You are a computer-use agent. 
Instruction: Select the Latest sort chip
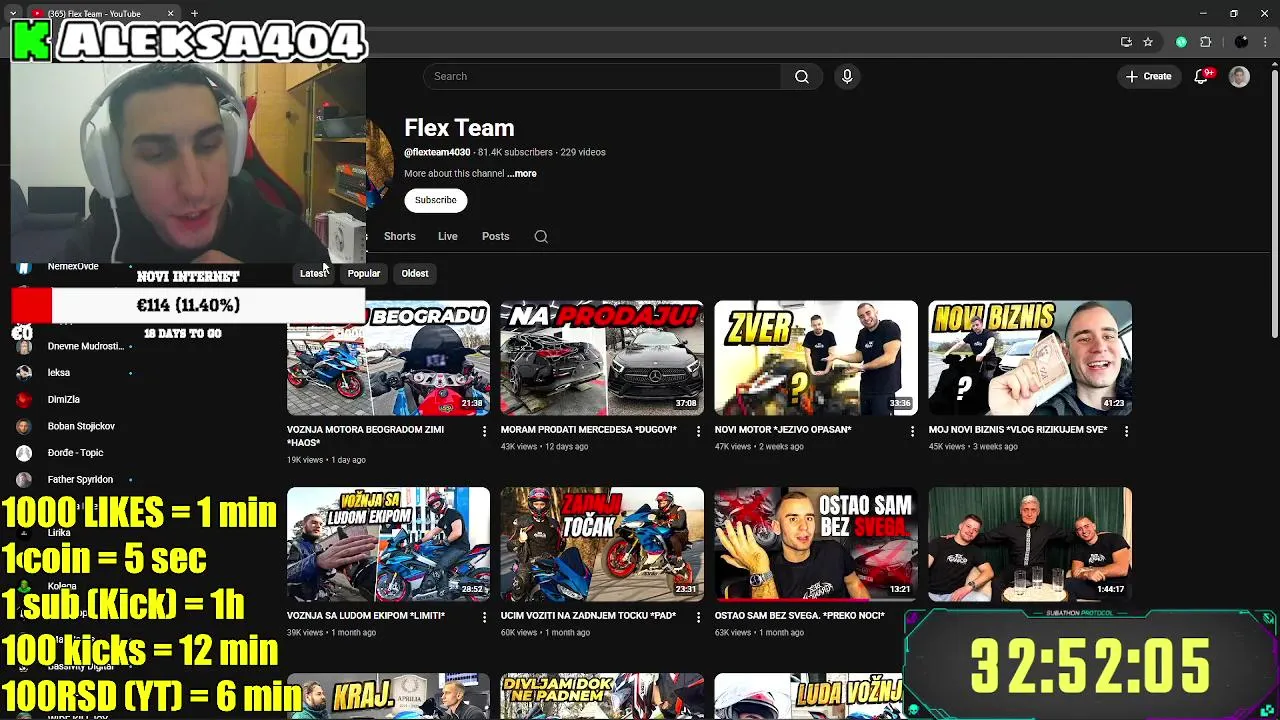click(x=312, y=273)
